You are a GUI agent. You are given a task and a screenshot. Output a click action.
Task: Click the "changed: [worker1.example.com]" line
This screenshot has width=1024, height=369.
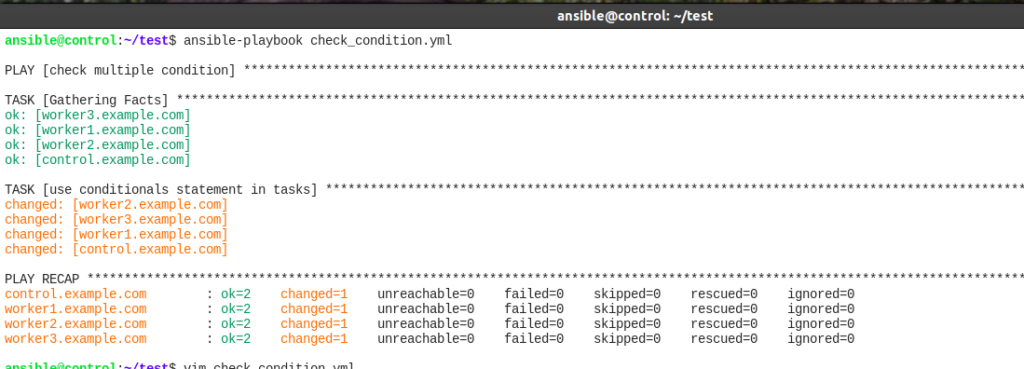click(x=116, y=234)
